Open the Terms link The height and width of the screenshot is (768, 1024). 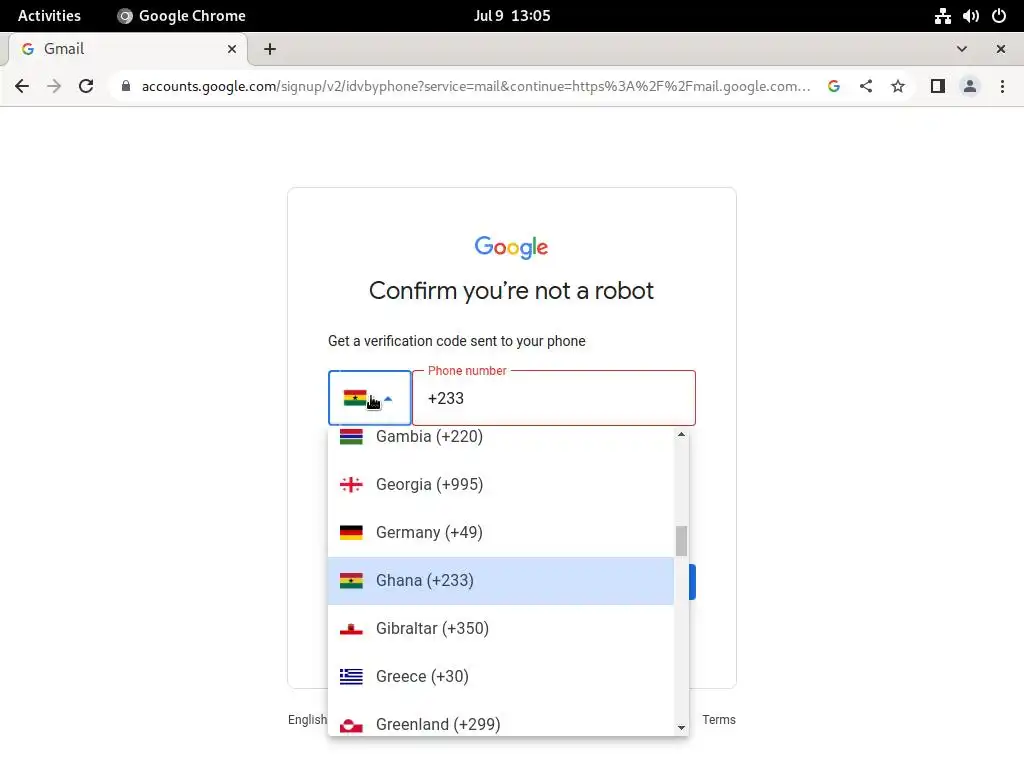pyautogui.click(x=719, y=720)
